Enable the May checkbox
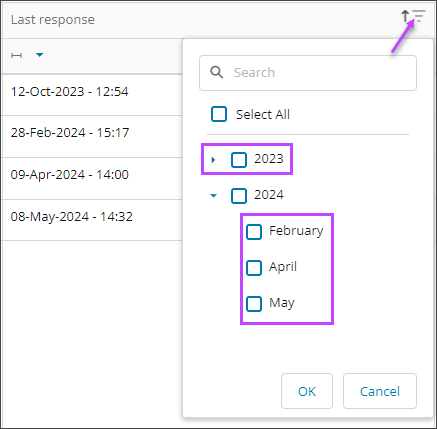This screenshot has width=437, height=429. [254, 304]
